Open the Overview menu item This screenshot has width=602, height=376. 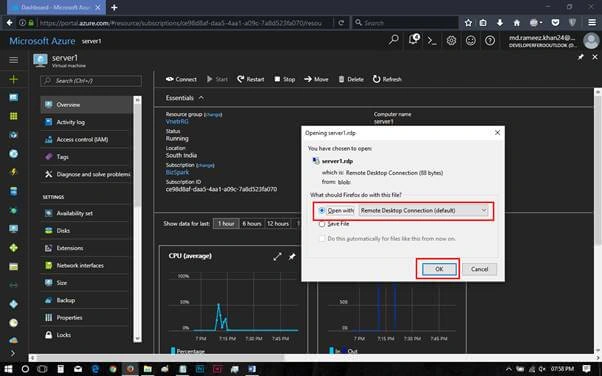click(86, 104)
